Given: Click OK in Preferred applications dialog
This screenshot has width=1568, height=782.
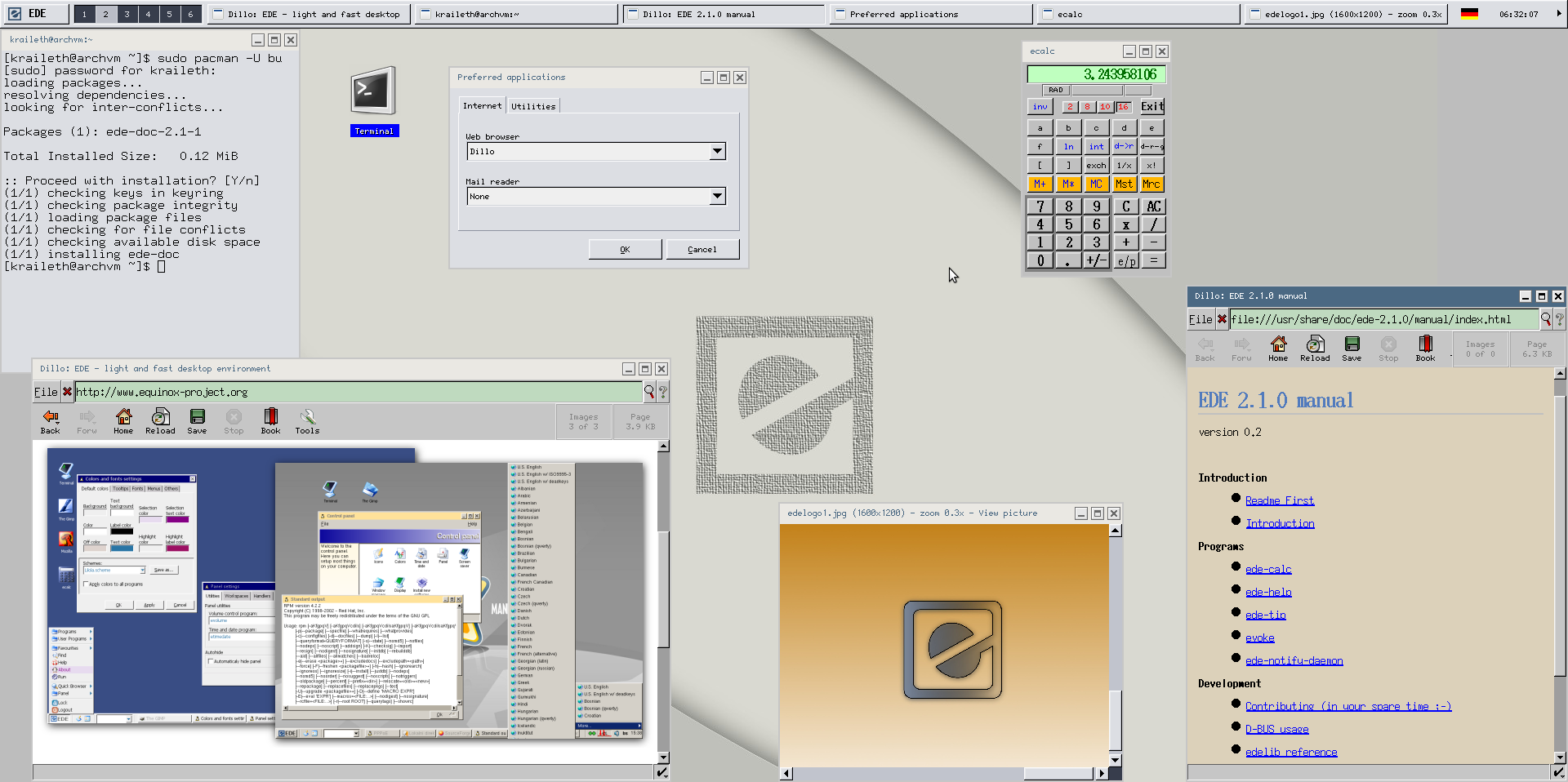Looking at the screenshot, I should pyautogui.click(x=625, y=250).
